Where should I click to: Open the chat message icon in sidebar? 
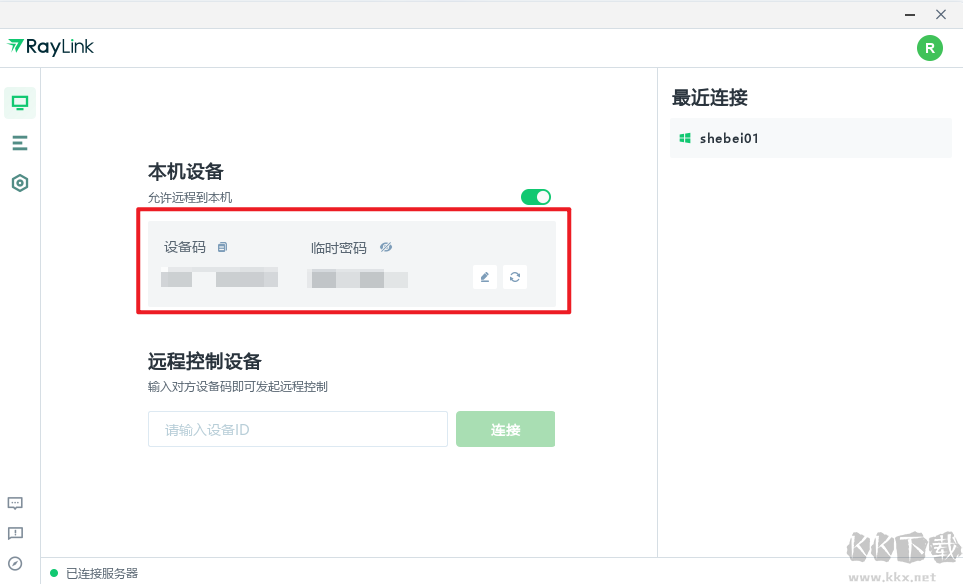pos(15,504)
